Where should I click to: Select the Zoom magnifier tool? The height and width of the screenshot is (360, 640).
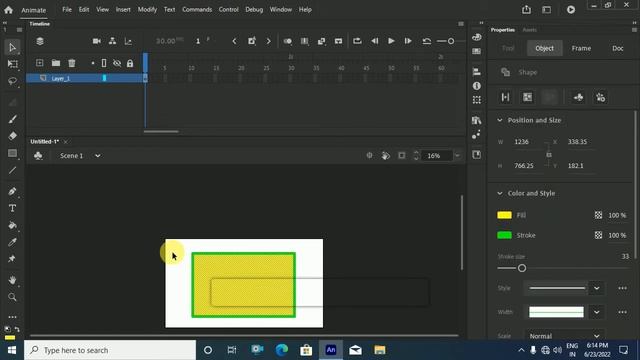[12, 297]
